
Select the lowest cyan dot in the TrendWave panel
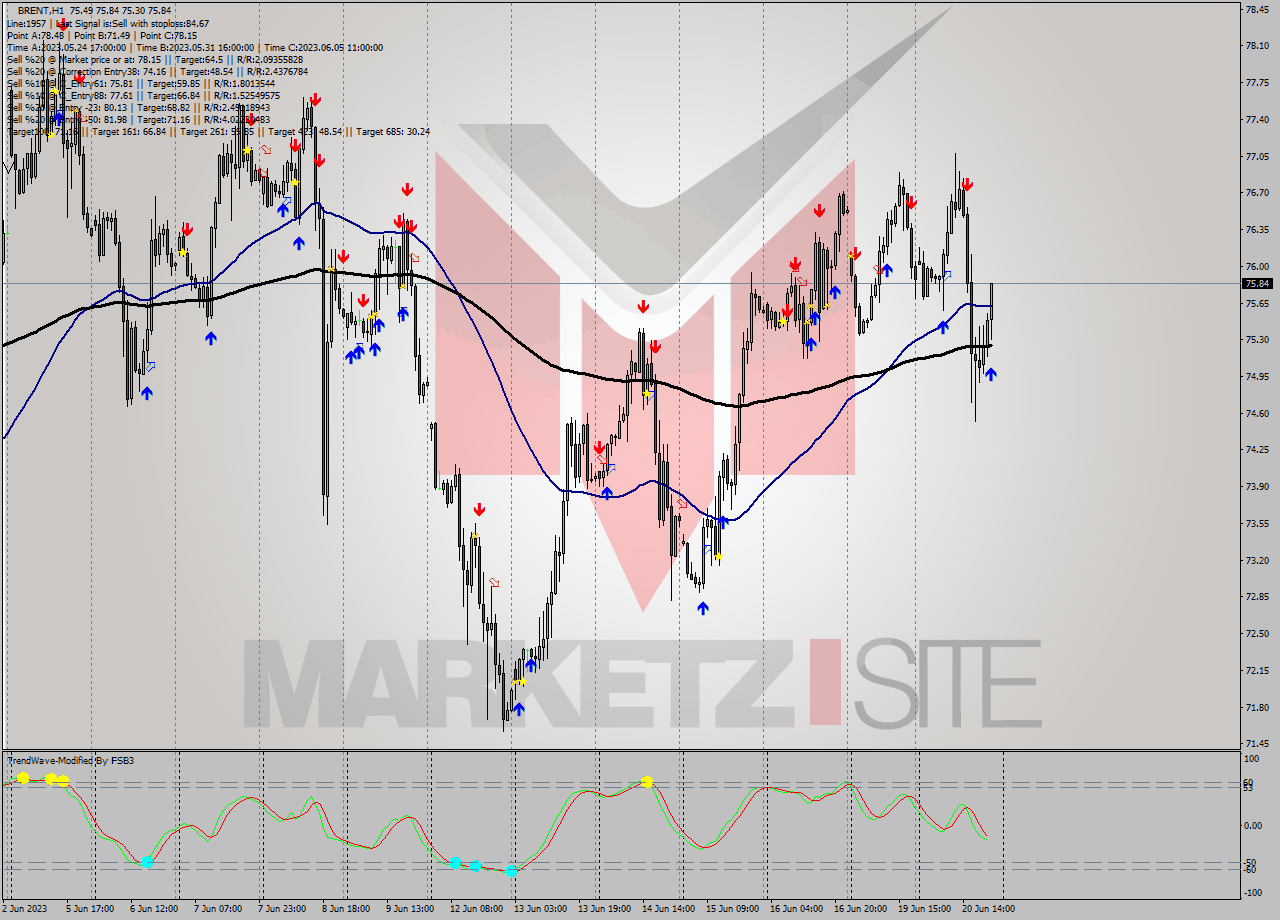coord(511,871)
